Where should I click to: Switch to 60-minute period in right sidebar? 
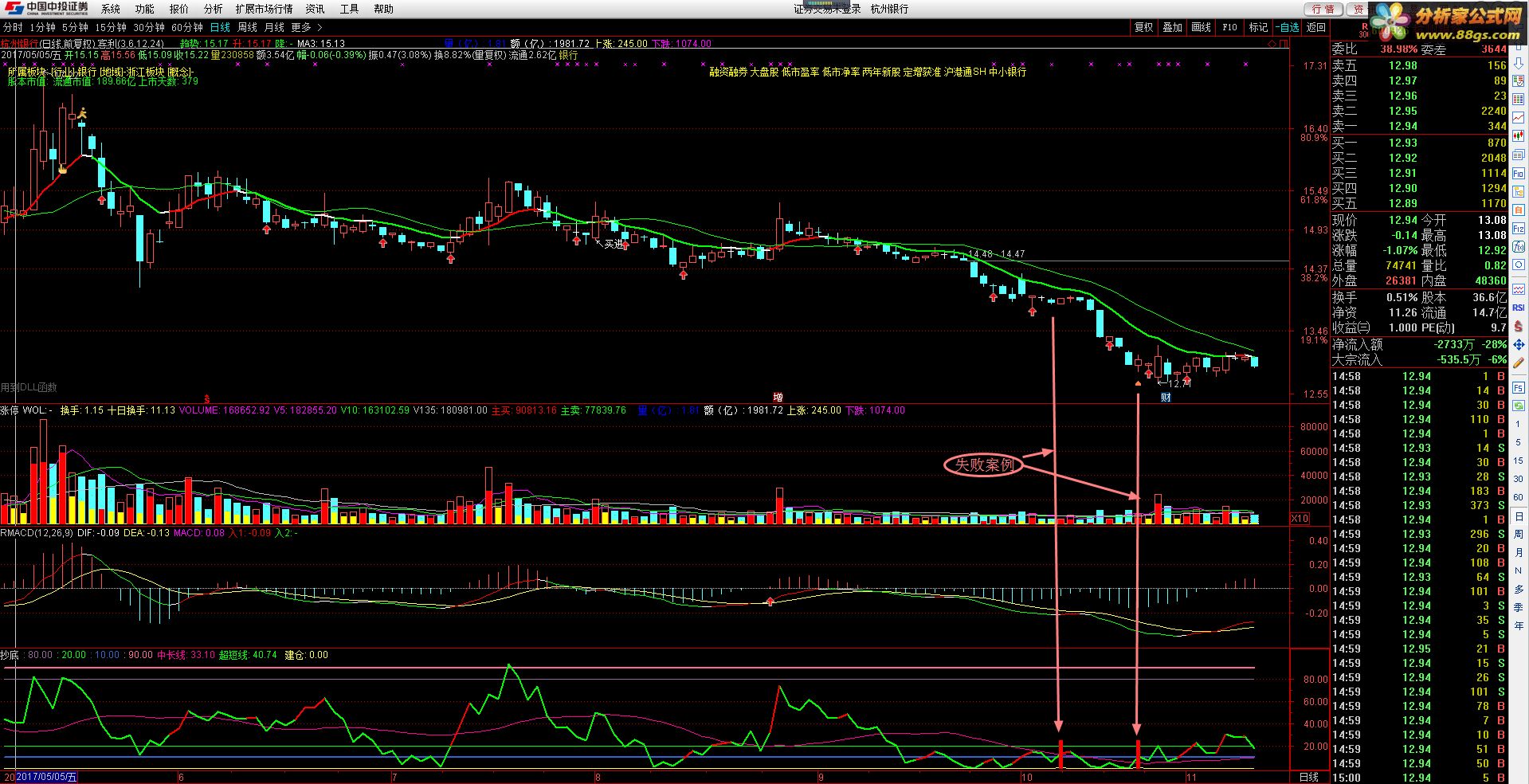(x=1518, y=497)
